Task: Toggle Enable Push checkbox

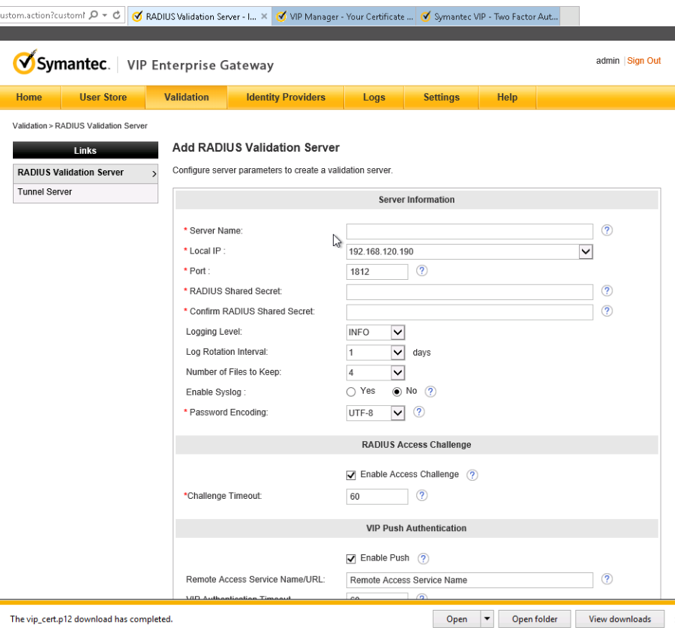Action: pyautogui.click(x=351, y=558)
